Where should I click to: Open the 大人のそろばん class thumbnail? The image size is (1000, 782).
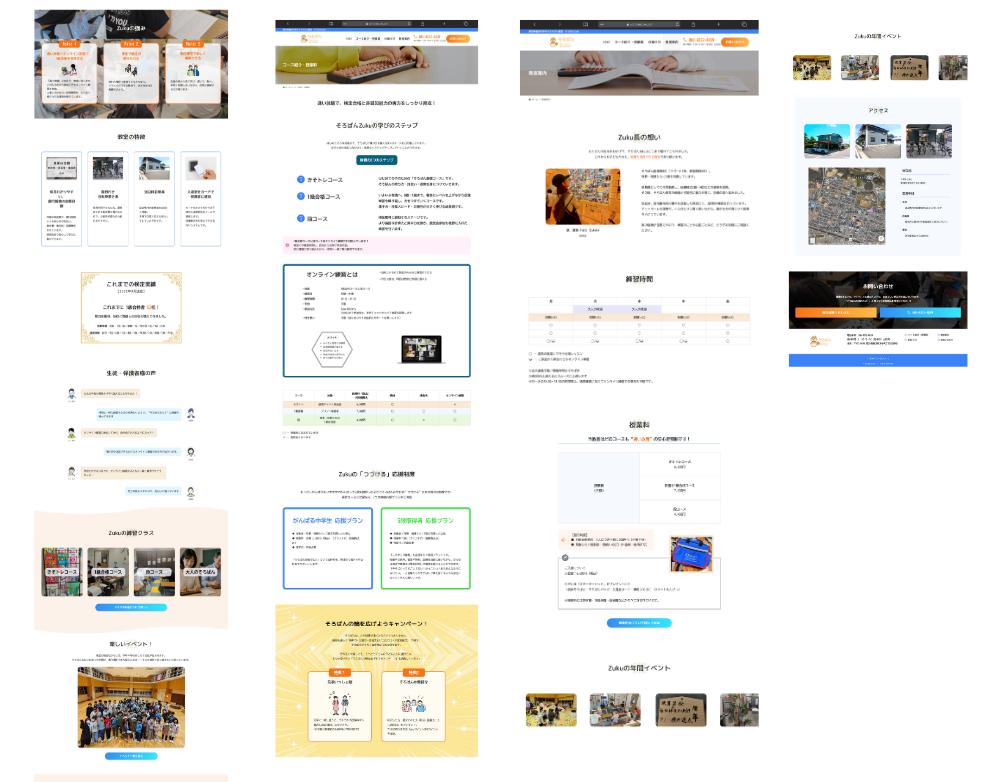tap(200, 570)
